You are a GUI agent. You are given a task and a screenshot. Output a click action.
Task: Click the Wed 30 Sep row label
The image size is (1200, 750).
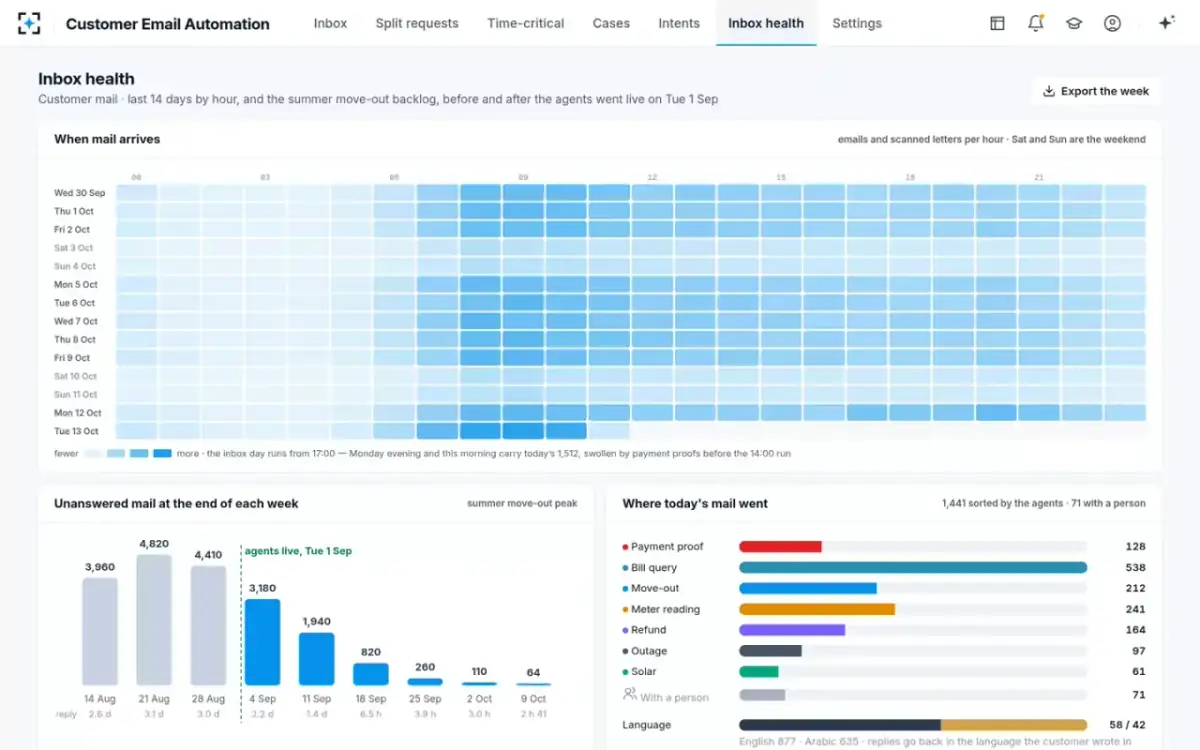point(80,193)
